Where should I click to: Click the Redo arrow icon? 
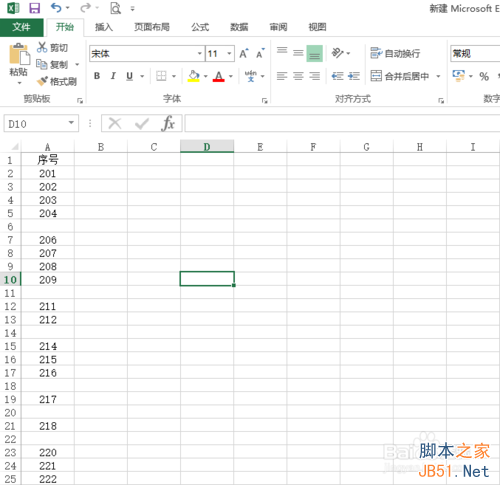85,8
